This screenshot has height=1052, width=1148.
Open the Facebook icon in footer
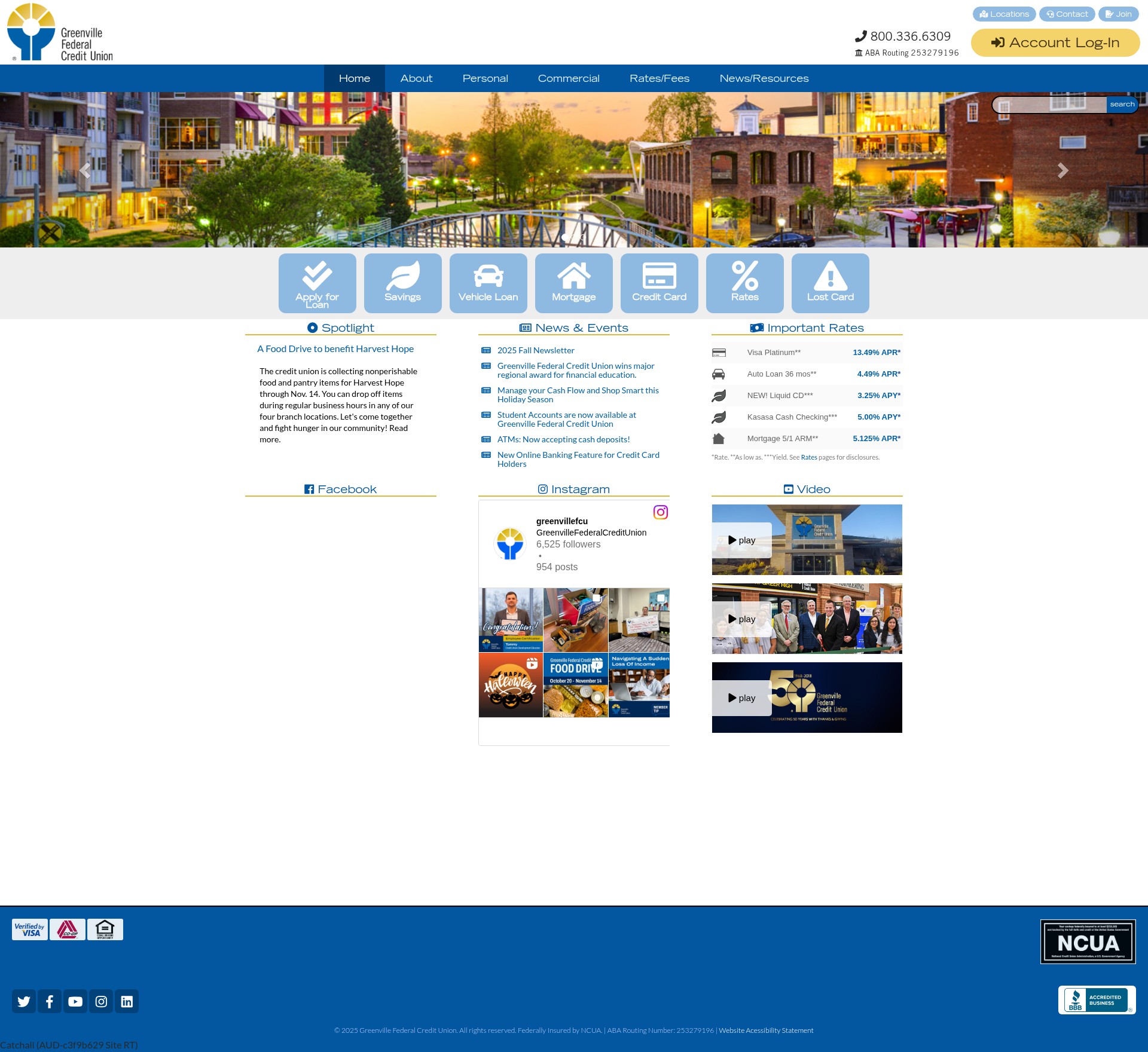point(50,1001)
